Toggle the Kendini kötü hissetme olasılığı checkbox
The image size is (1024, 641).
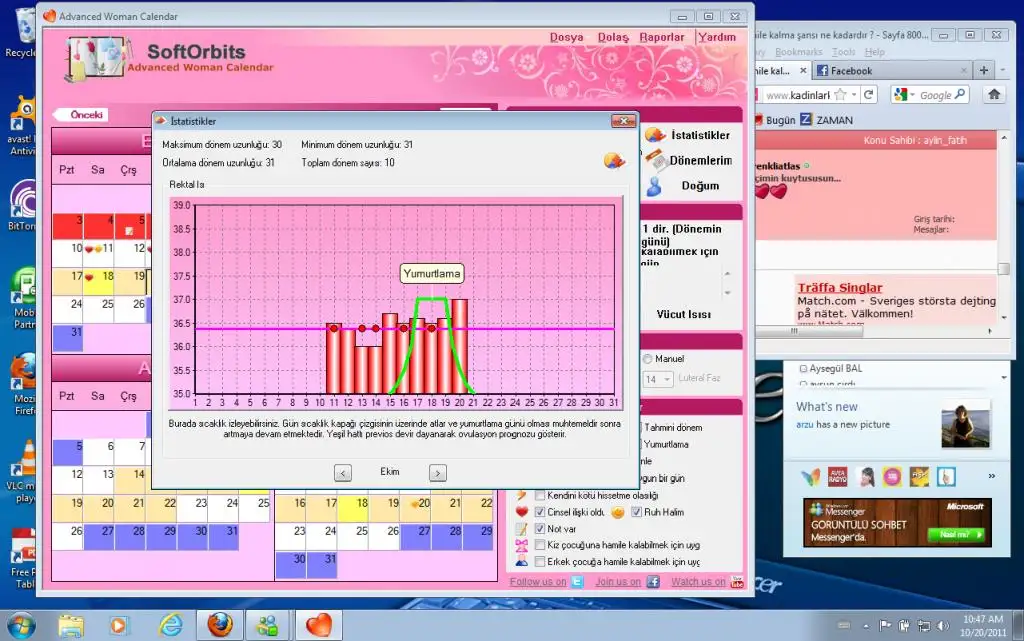540,495
